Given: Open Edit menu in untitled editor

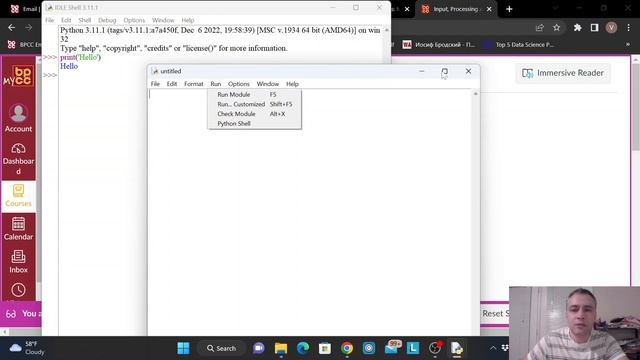Looking at the screenshot, I should coord(172,84).
